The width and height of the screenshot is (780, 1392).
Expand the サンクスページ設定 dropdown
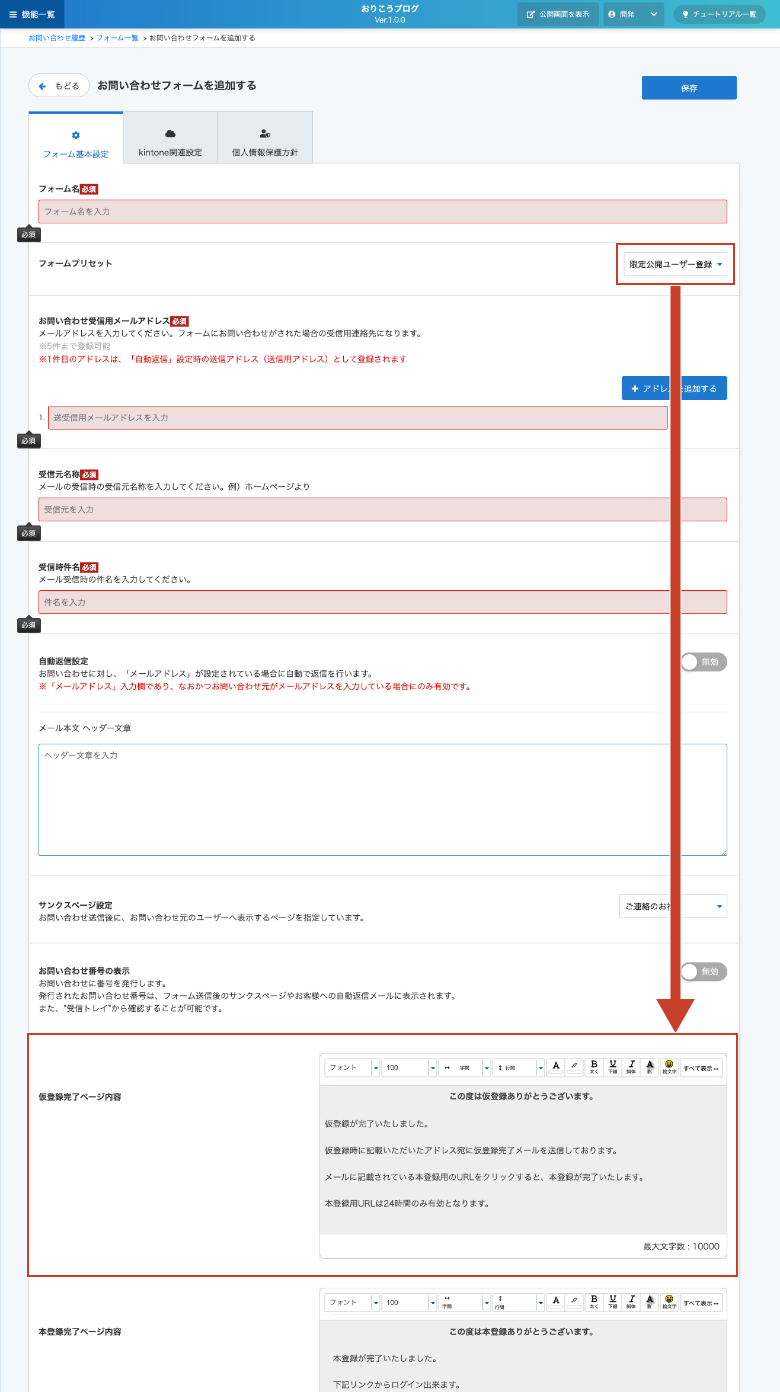coord(673,907)
